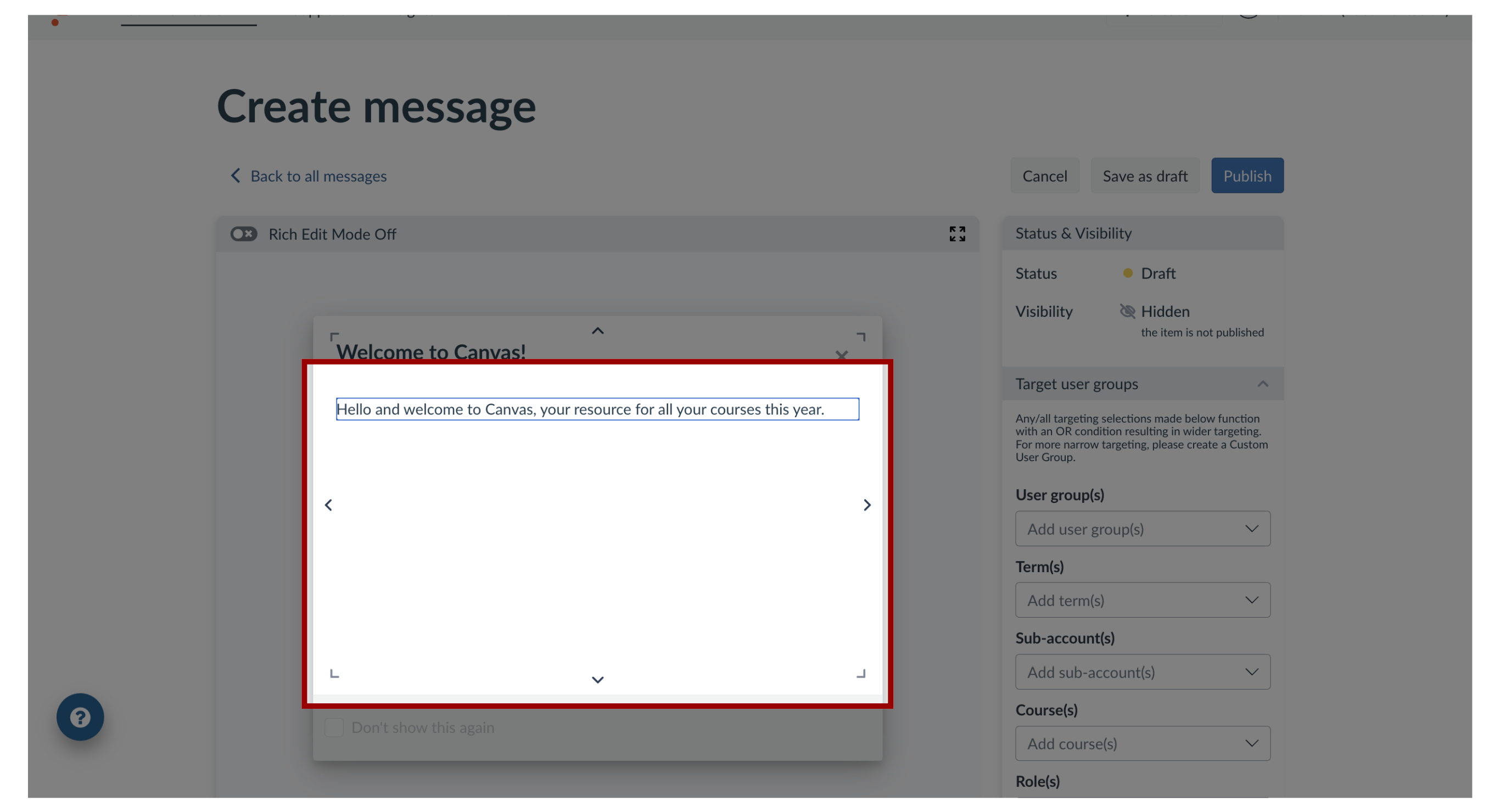Open Add user group(s) dropdown

1143,529
